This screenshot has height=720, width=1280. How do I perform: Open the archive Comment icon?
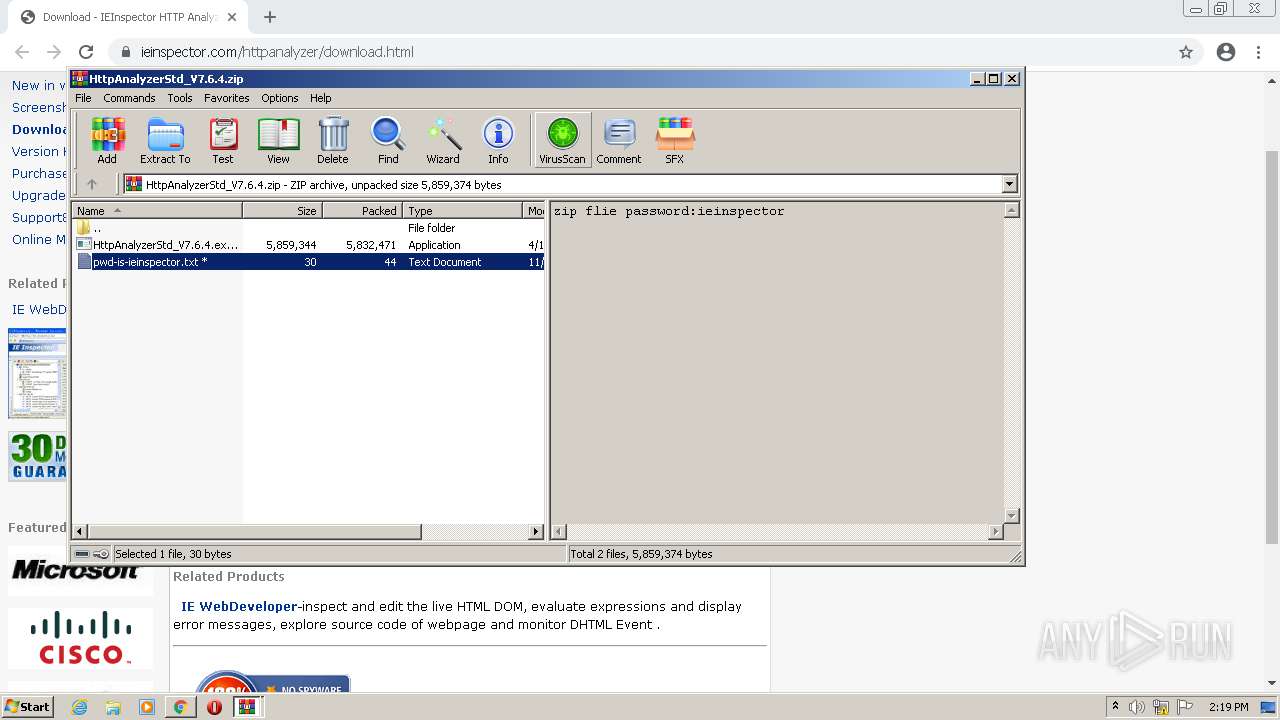(619, 140)
